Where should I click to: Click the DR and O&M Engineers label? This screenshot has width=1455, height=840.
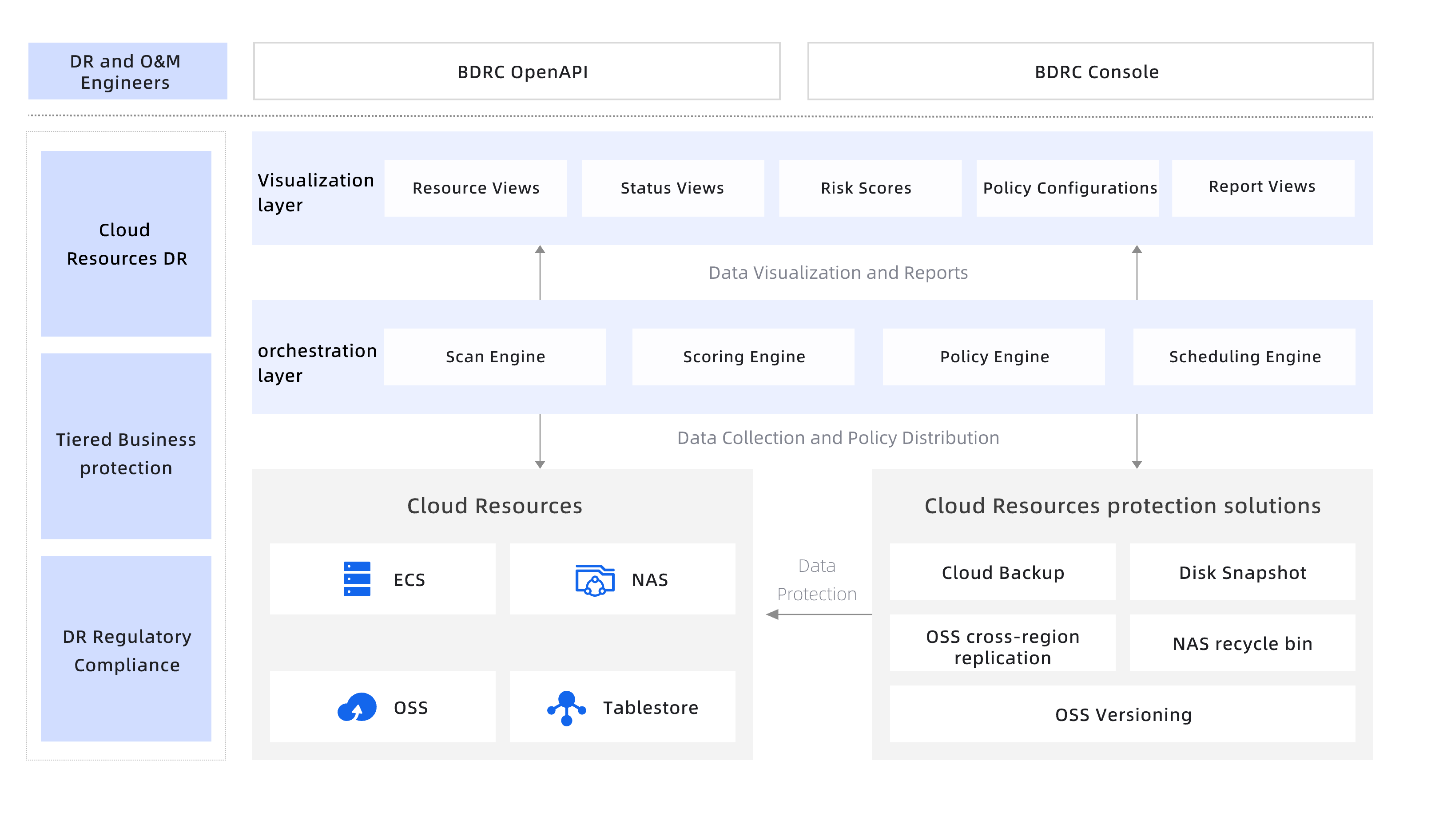click(127, 71)
